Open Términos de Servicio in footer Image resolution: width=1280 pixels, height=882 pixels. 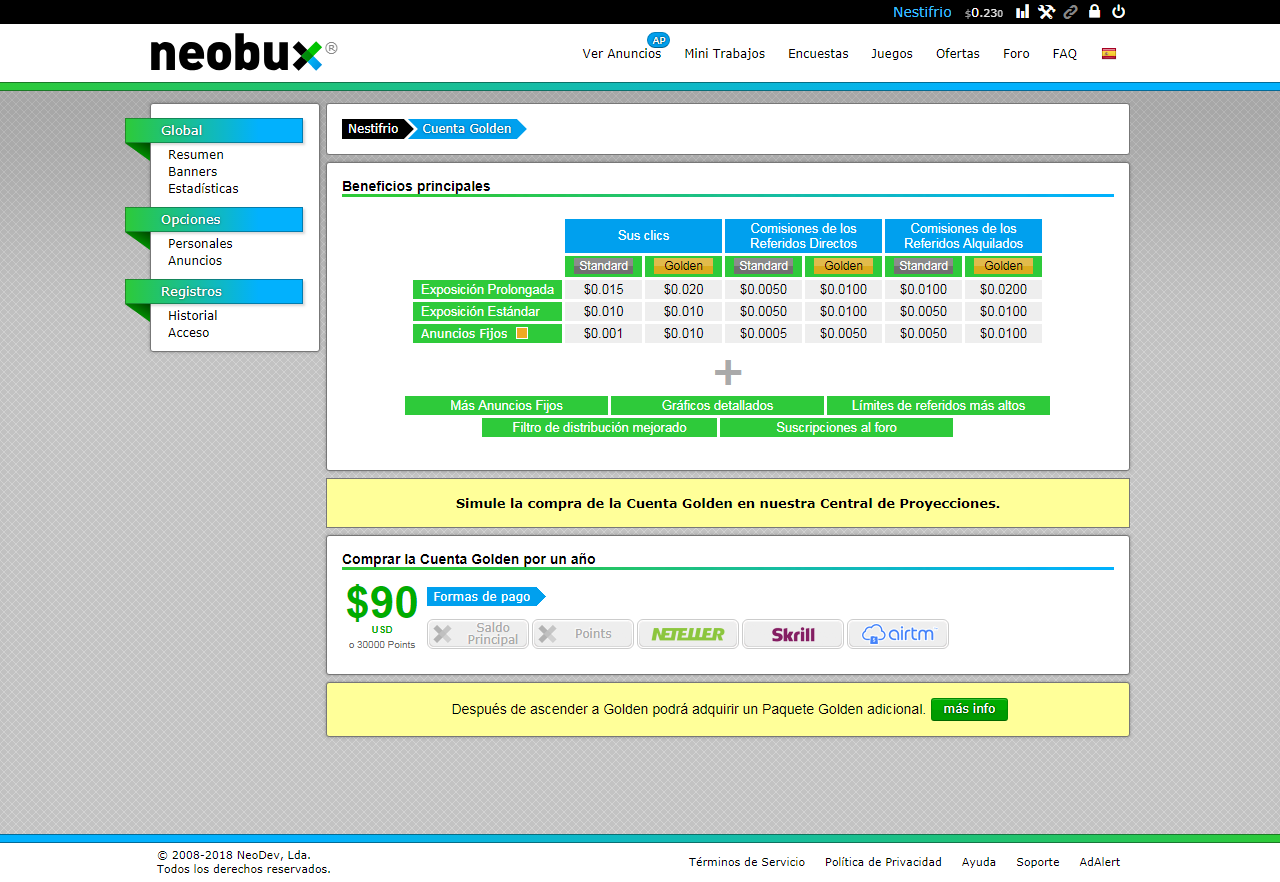pyautogui.click(x=747, y=862)
